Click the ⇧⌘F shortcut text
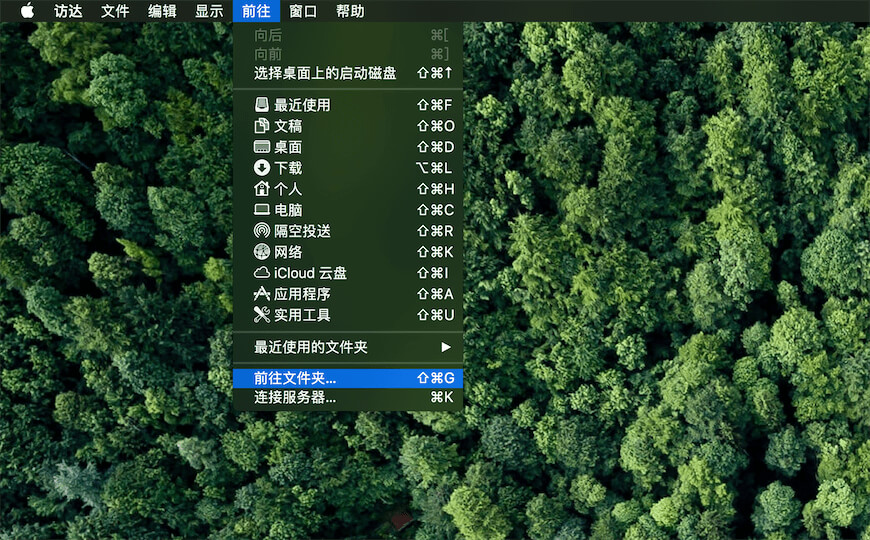The height and width of the screenshot is (540, 870). pyautogui.click(x=435, y=105)
